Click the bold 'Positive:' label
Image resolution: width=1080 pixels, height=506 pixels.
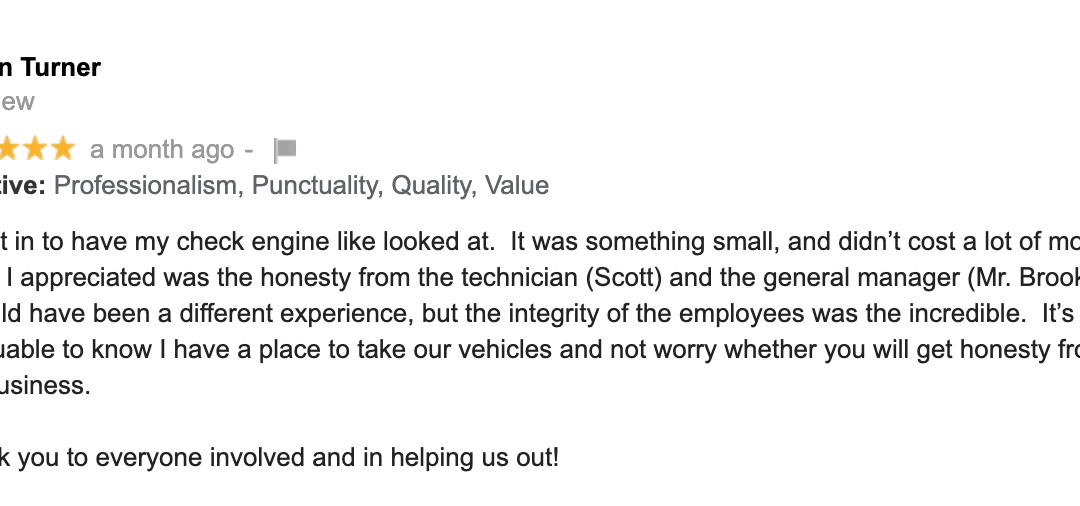click(x=23, y=185)
